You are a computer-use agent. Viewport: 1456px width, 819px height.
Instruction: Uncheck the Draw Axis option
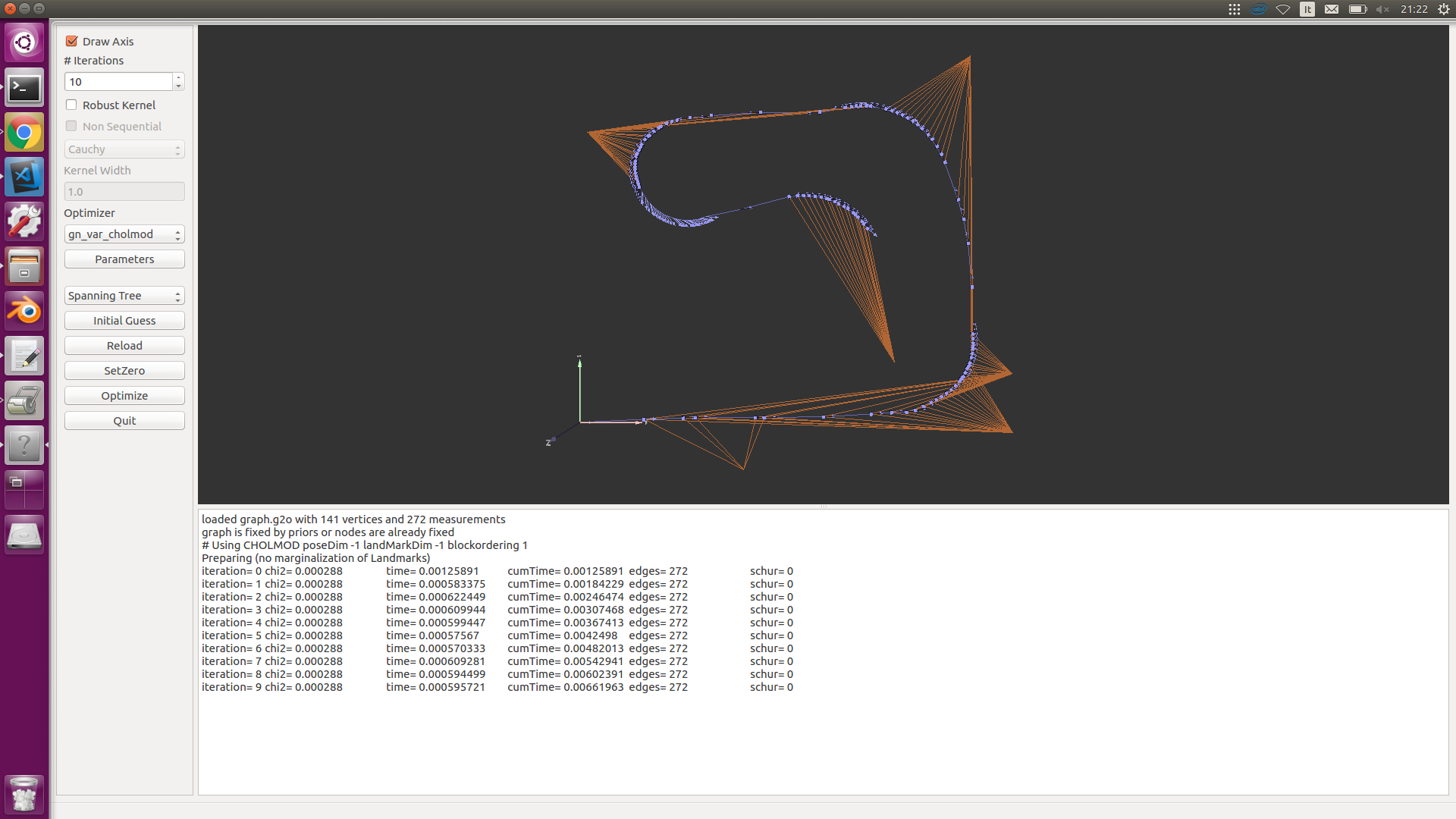(x=71, y=41)
